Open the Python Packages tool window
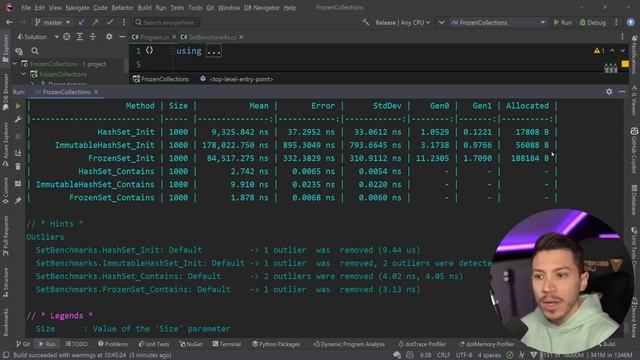The height and width of the screenshot is (360, 640). pyautogui.click(x=276, y=344)
